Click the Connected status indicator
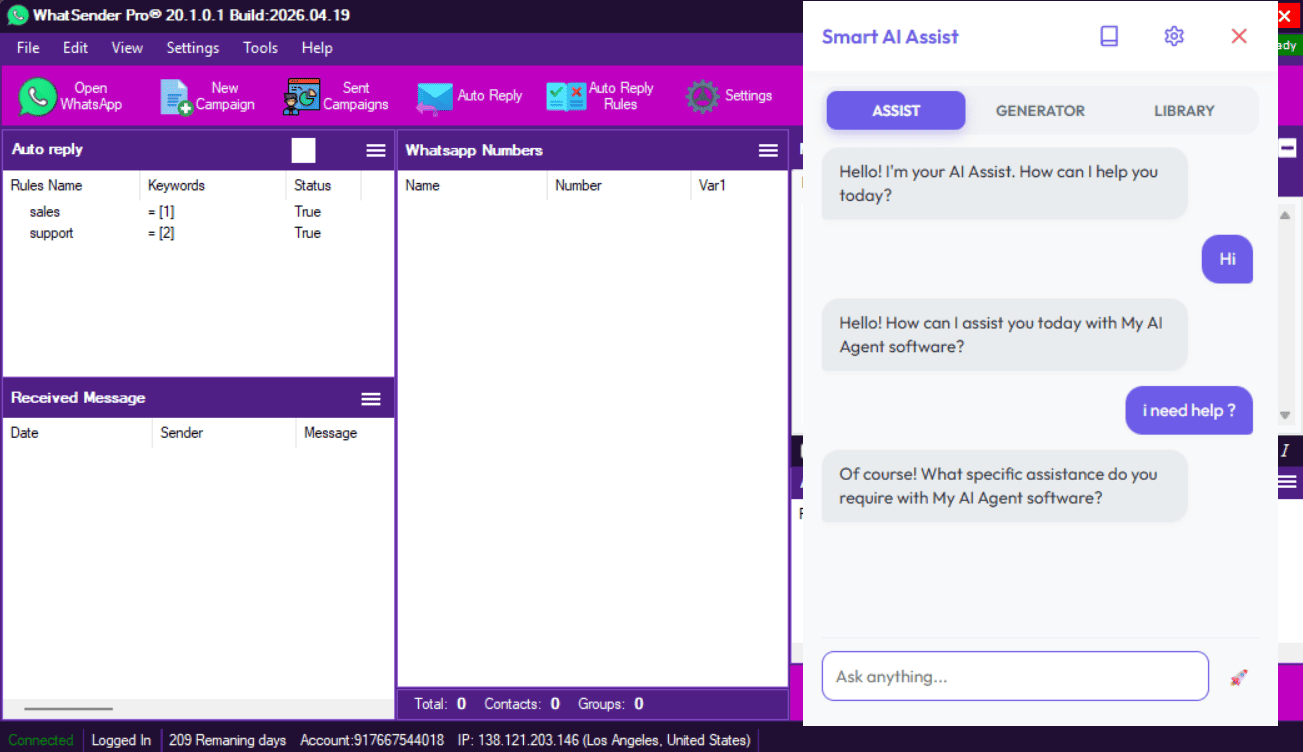 pos(41,740)
